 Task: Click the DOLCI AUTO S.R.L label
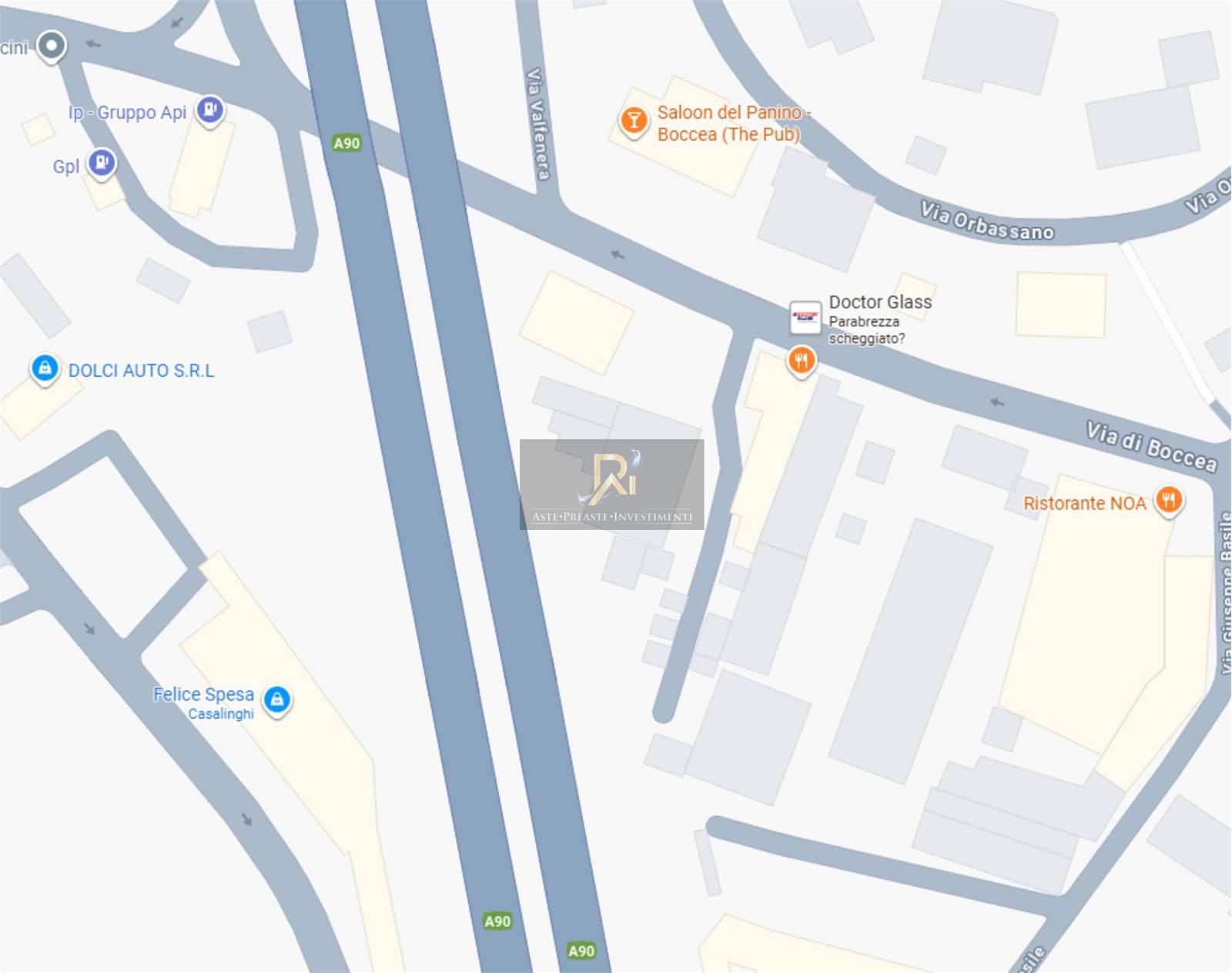click(x=142, y=371)
